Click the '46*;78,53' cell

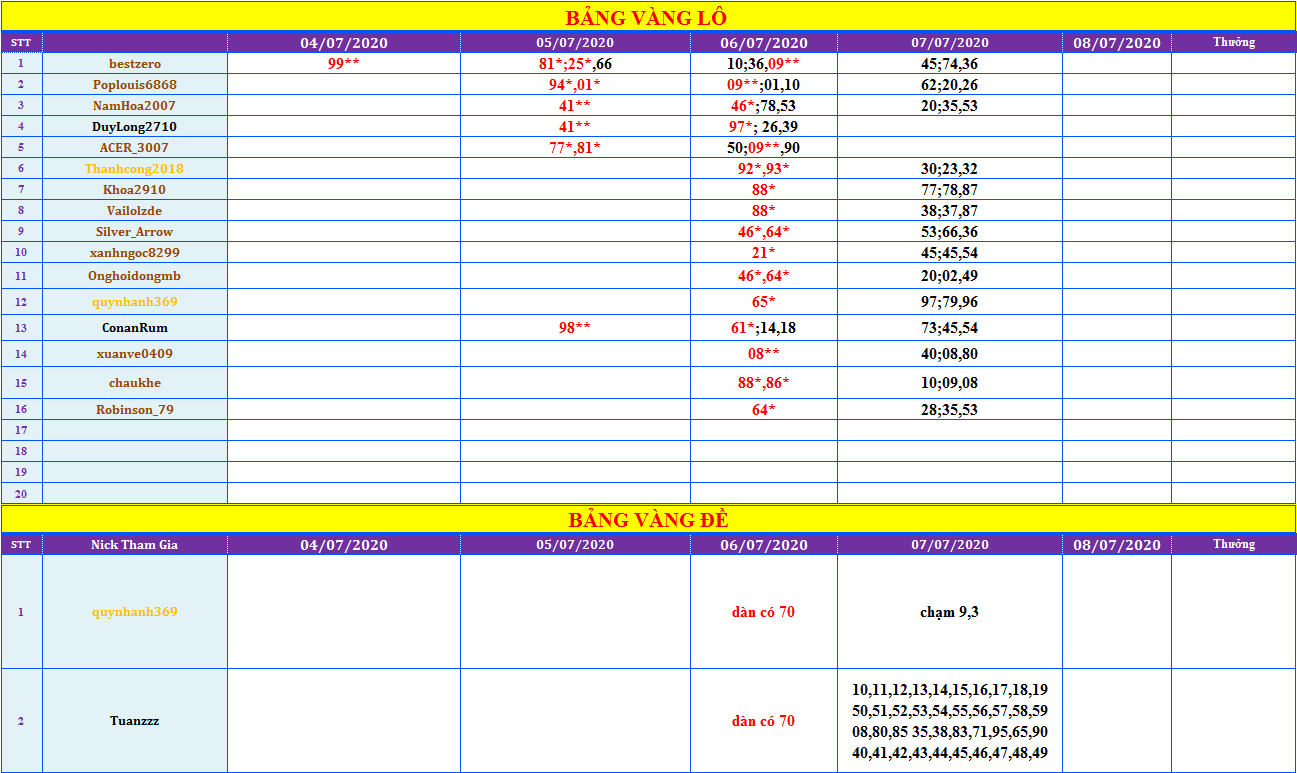(764, 106)
